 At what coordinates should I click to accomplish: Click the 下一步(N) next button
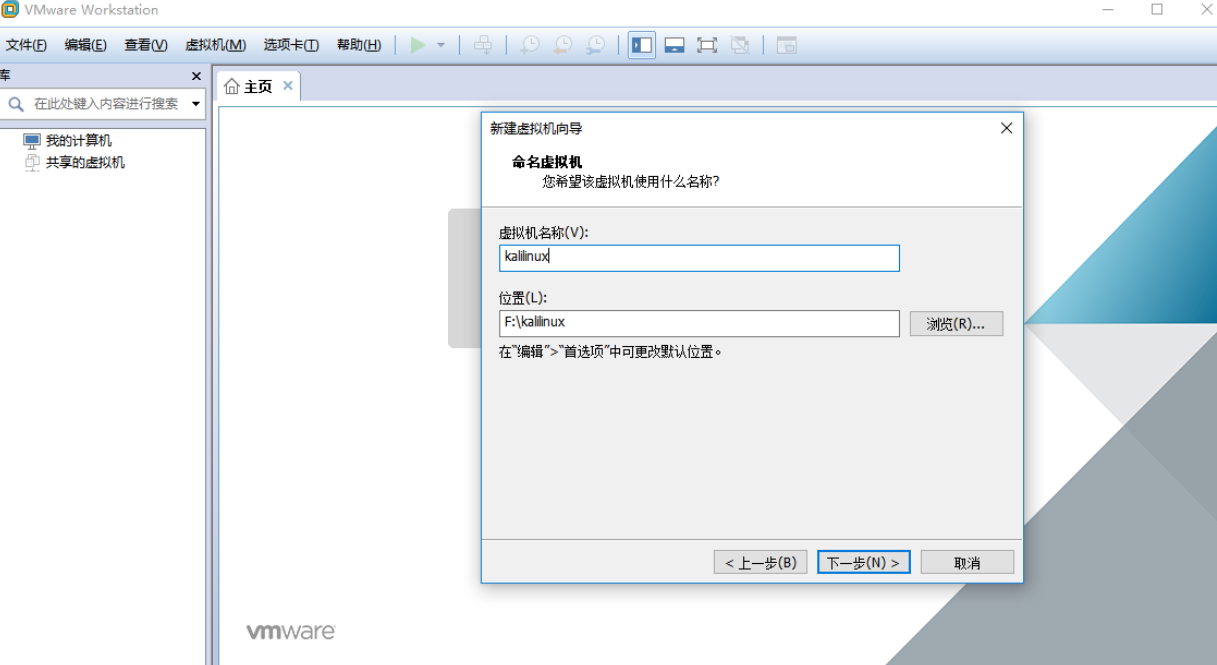[864, 562]
